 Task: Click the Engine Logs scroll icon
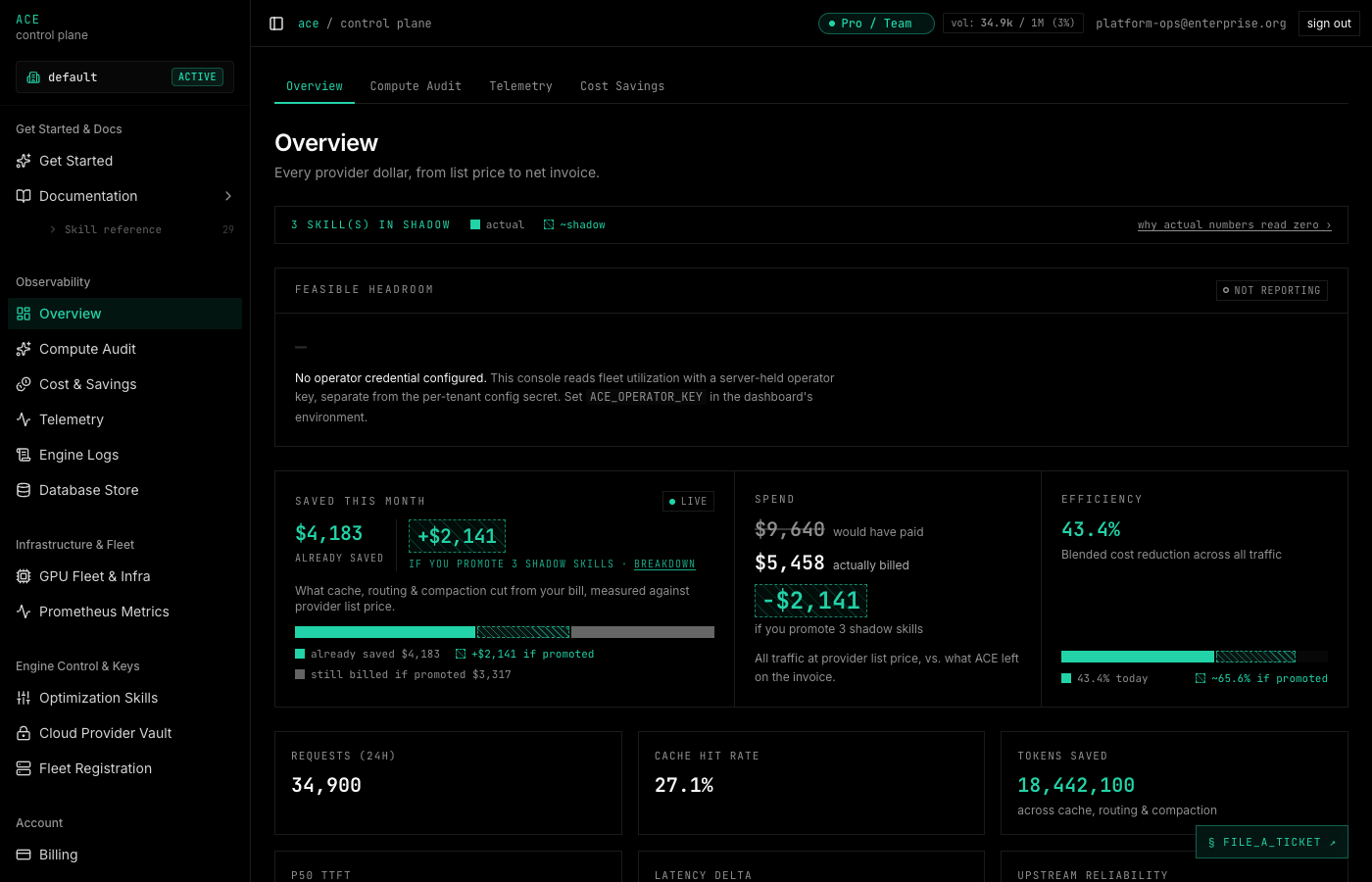tap(24, 455)
